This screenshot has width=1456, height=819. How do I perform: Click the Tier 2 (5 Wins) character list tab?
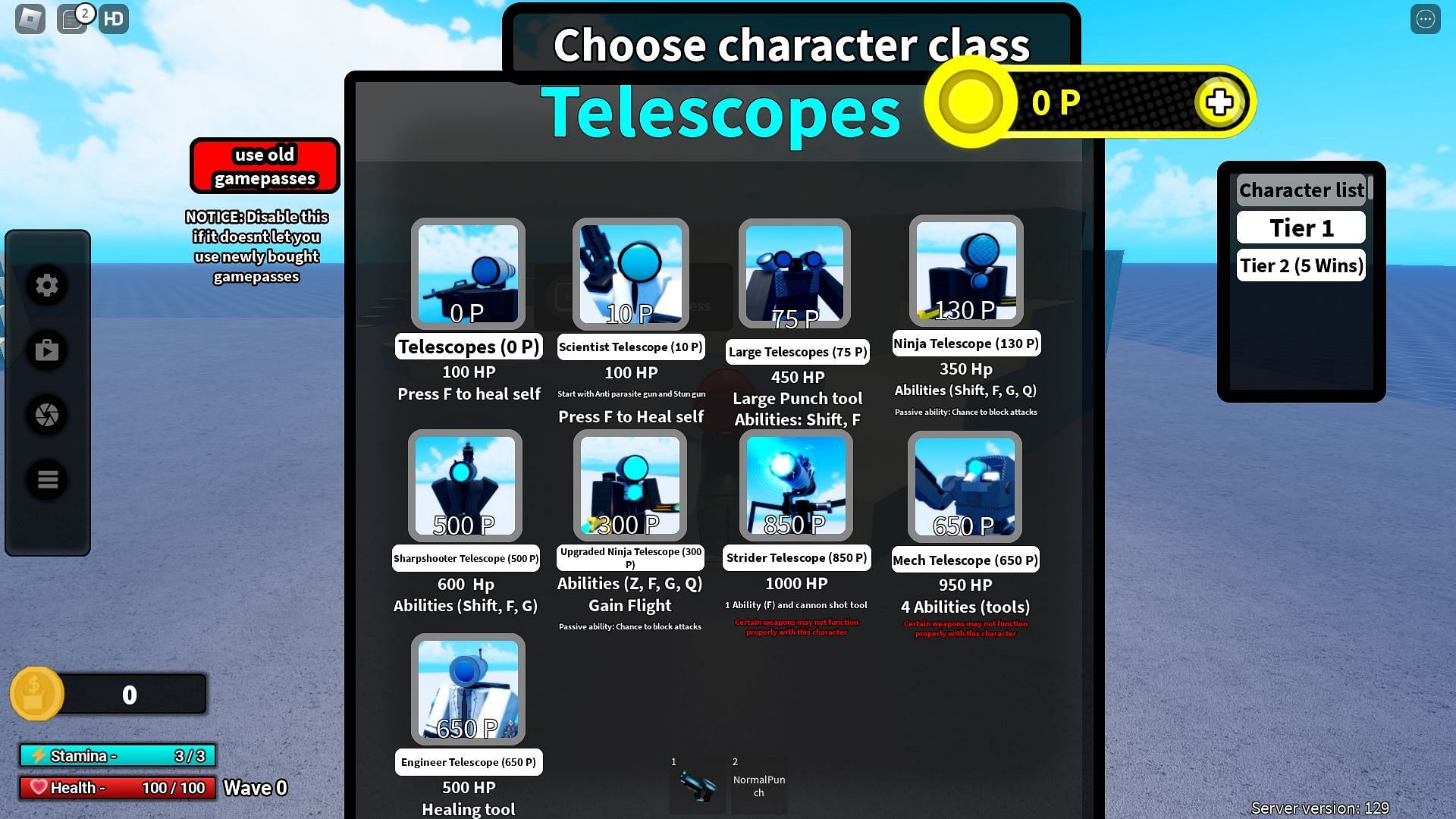(x=1302, y=265)
